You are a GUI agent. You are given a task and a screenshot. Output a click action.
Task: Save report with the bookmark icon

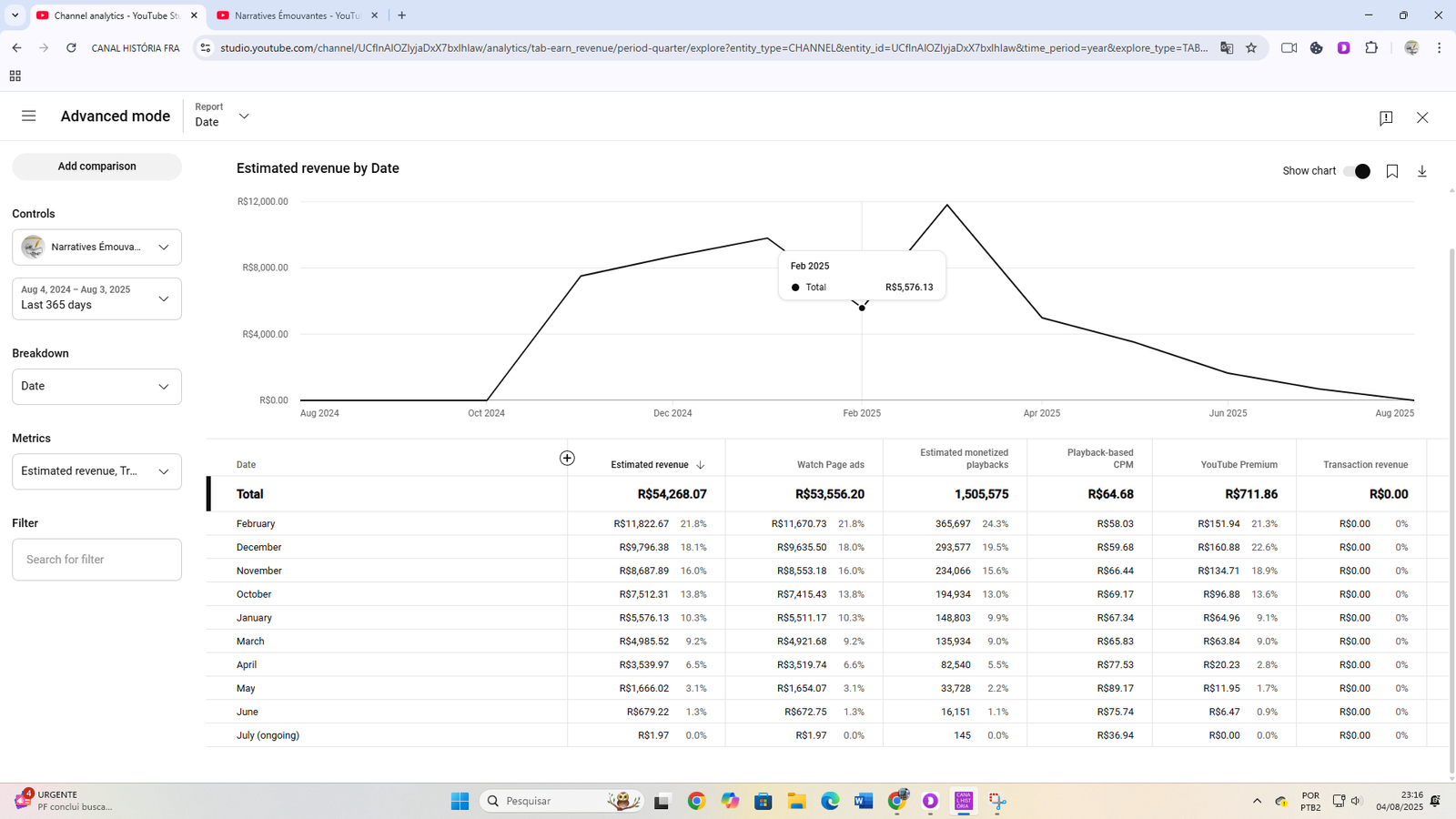(x=1392, y=171)
